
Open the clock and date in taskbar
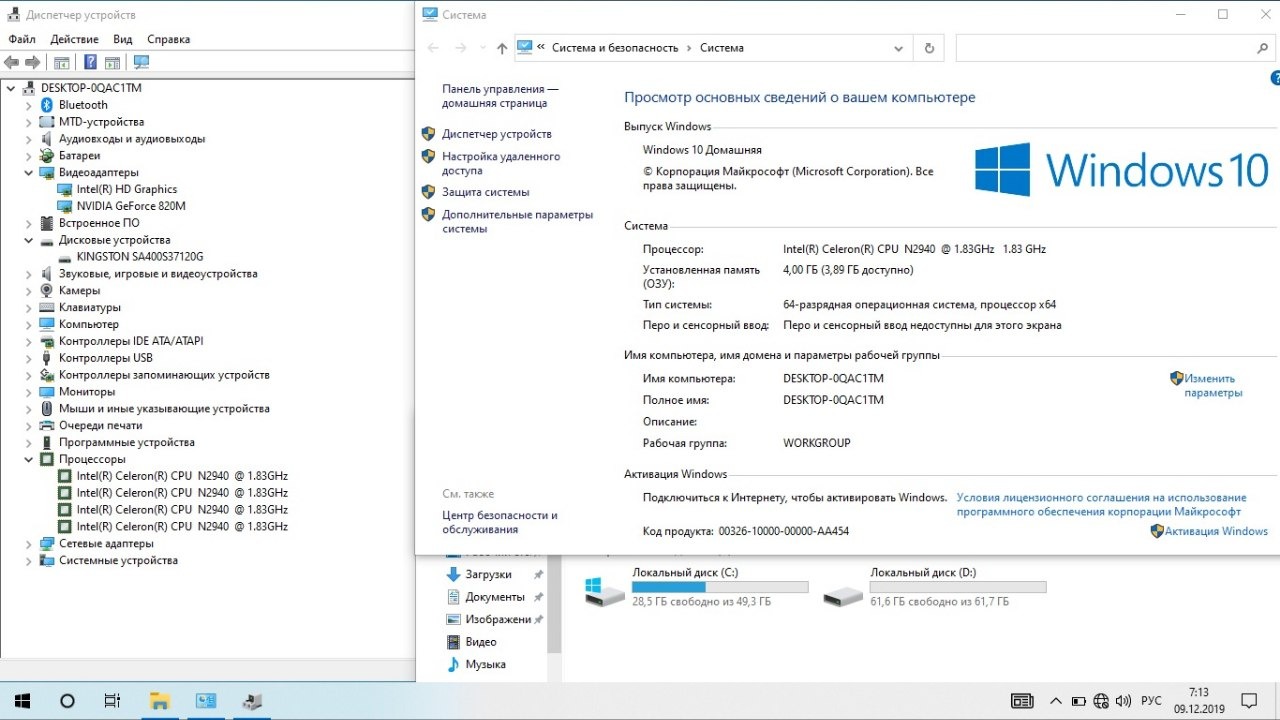click(1199, 701)
